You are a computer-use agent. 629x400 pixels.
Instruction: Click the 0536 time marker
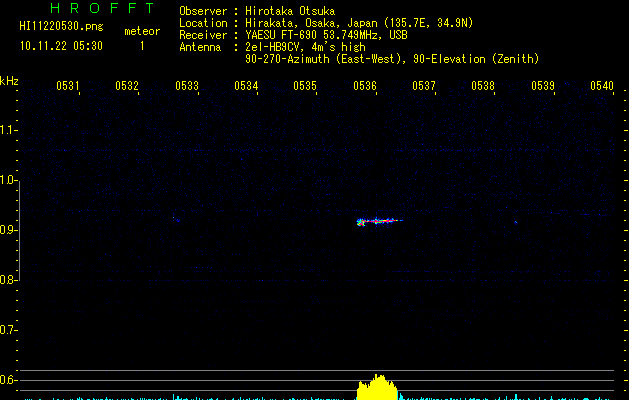coord(365,85)
